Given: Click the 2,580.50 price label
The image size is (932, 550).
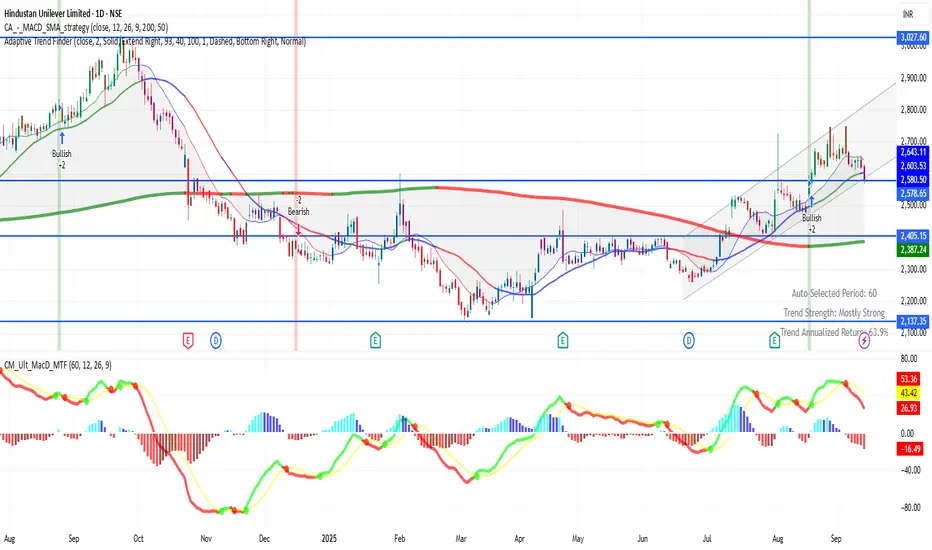Looking at the screenshot, I should [913, 180].
